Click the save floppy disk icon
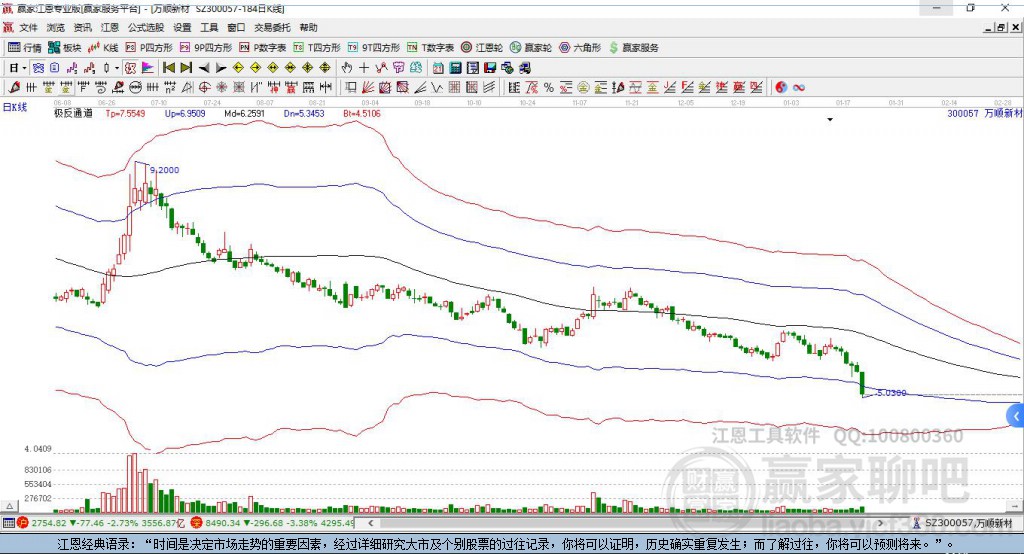1024x554 pixels. coord(490,68)
